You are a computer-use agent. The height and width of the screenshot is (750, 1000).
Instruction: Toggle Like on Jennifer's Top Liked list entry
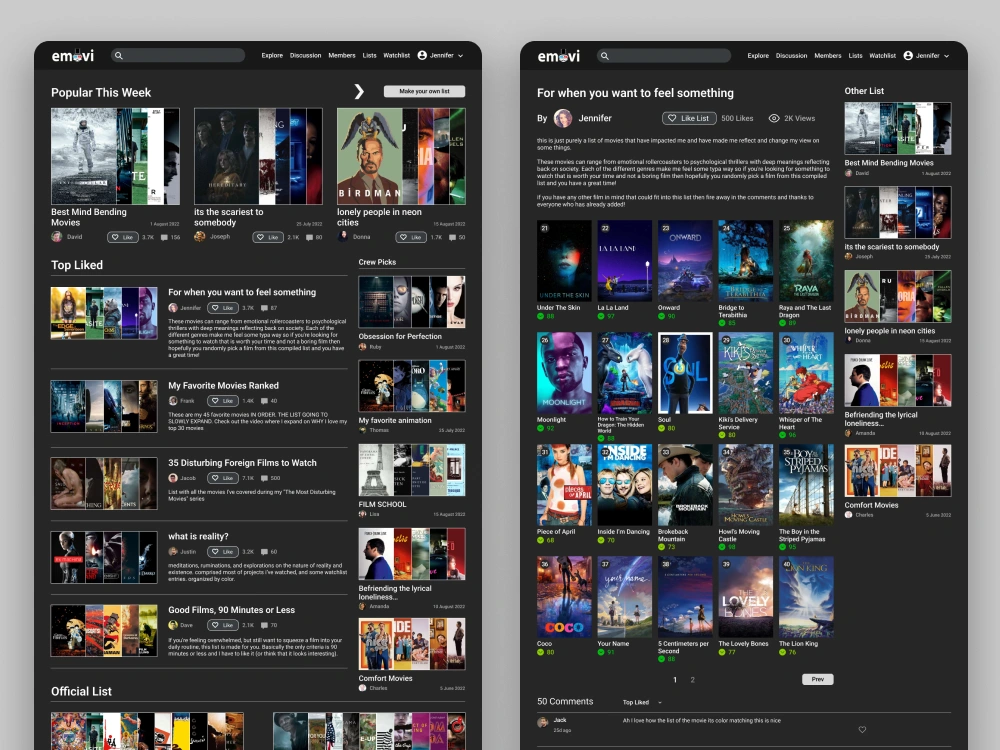pos(223,308)
